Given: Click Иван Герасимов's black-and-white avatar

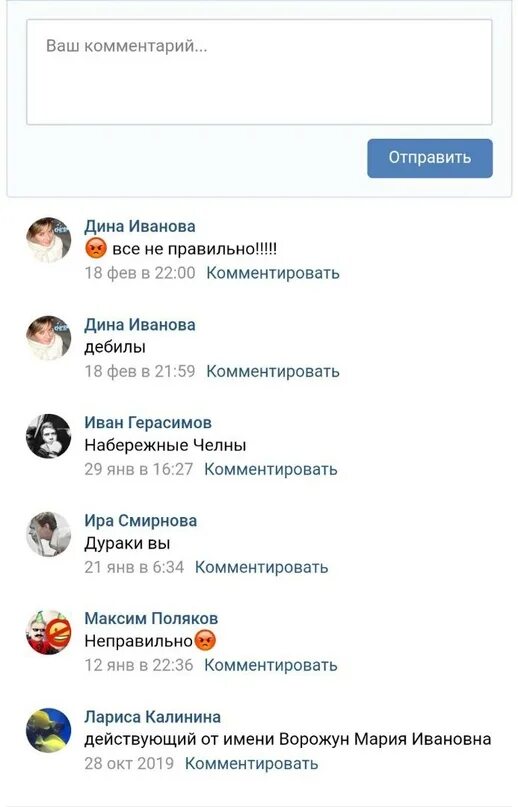Looking at the screenshot, I should [x=49, y=436].
